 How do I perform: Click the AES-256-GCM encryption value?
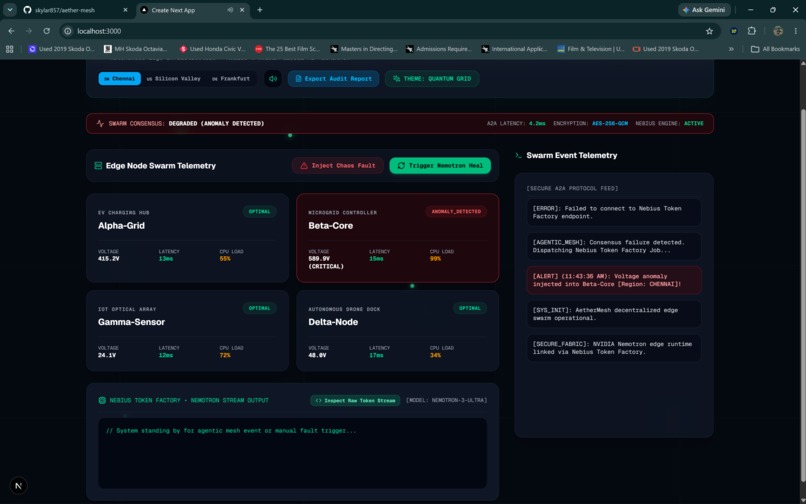(x=610, y=123)
